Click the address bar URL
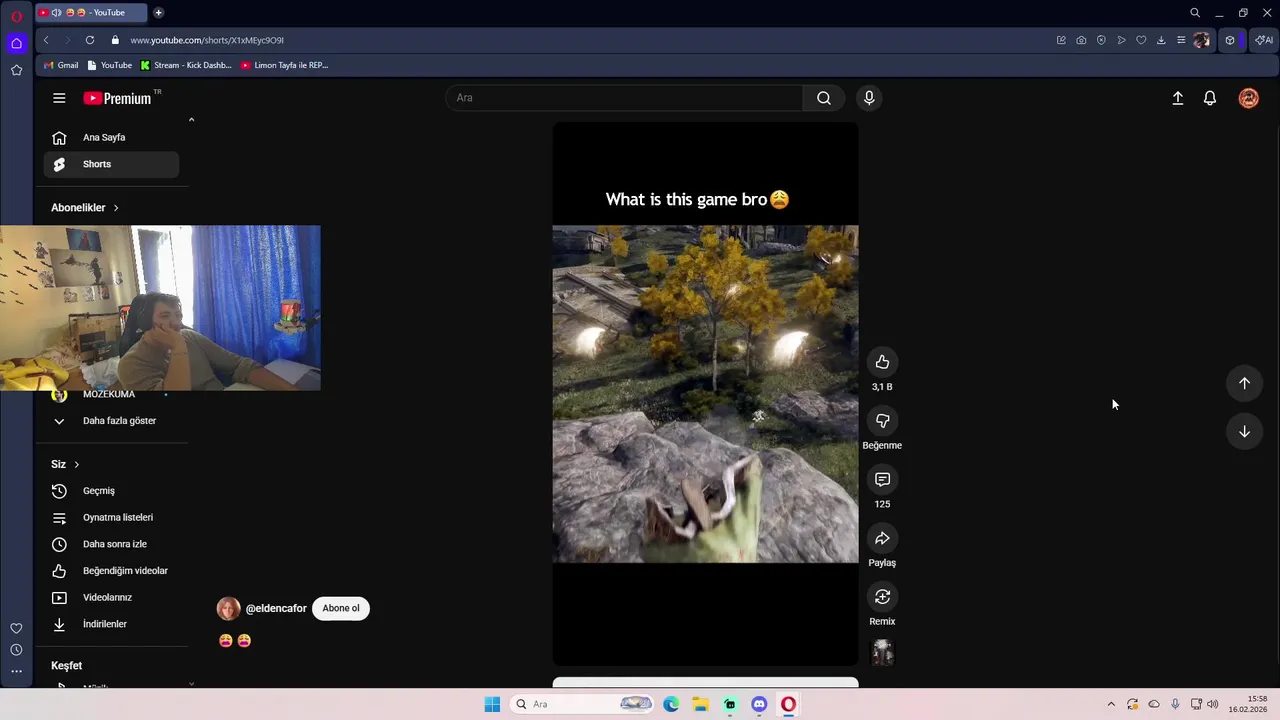The height and width of the screenshot is (720, 1280). tap(207, 40)
